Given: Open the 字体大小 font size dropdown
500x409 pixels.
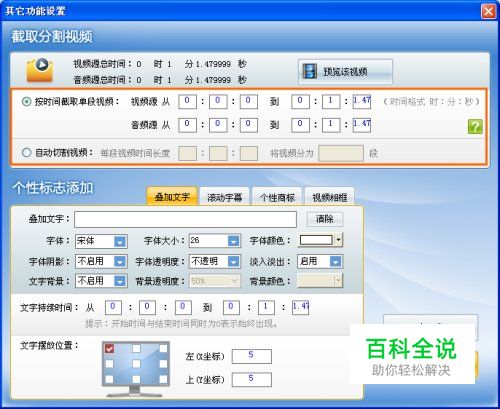Looking at the screenshot, I should coord(215,241).
